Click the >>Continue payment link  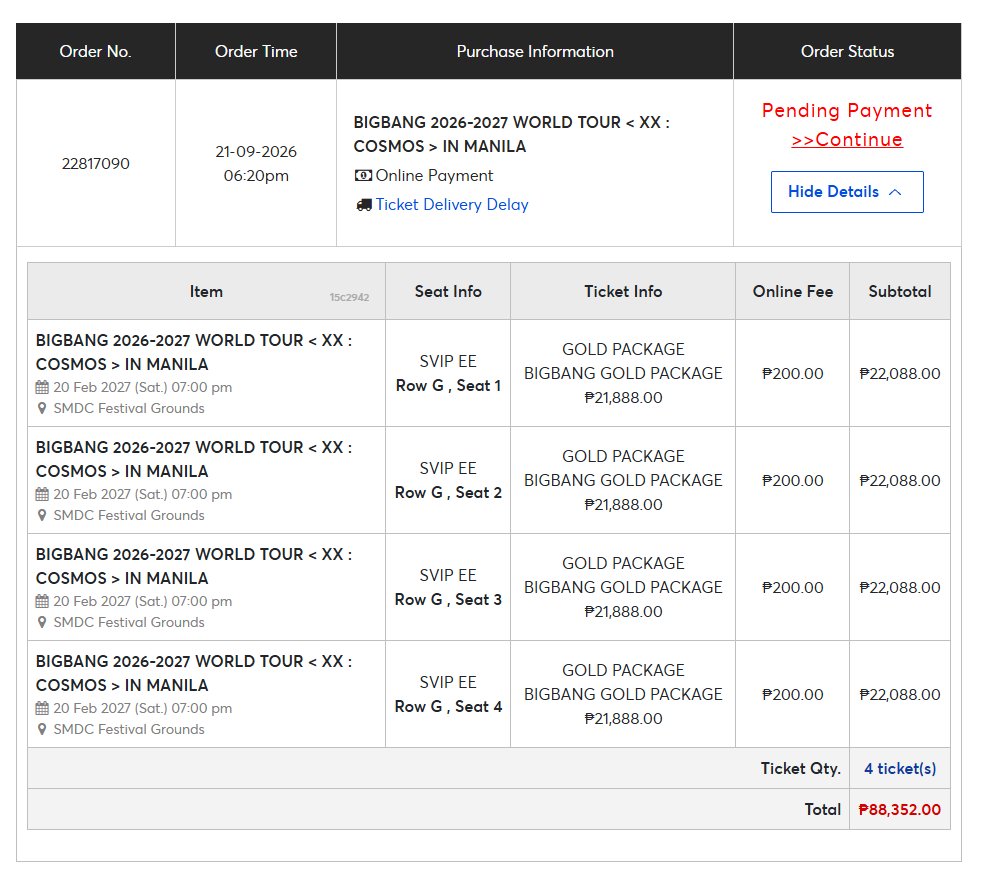[x=847, y=140]
